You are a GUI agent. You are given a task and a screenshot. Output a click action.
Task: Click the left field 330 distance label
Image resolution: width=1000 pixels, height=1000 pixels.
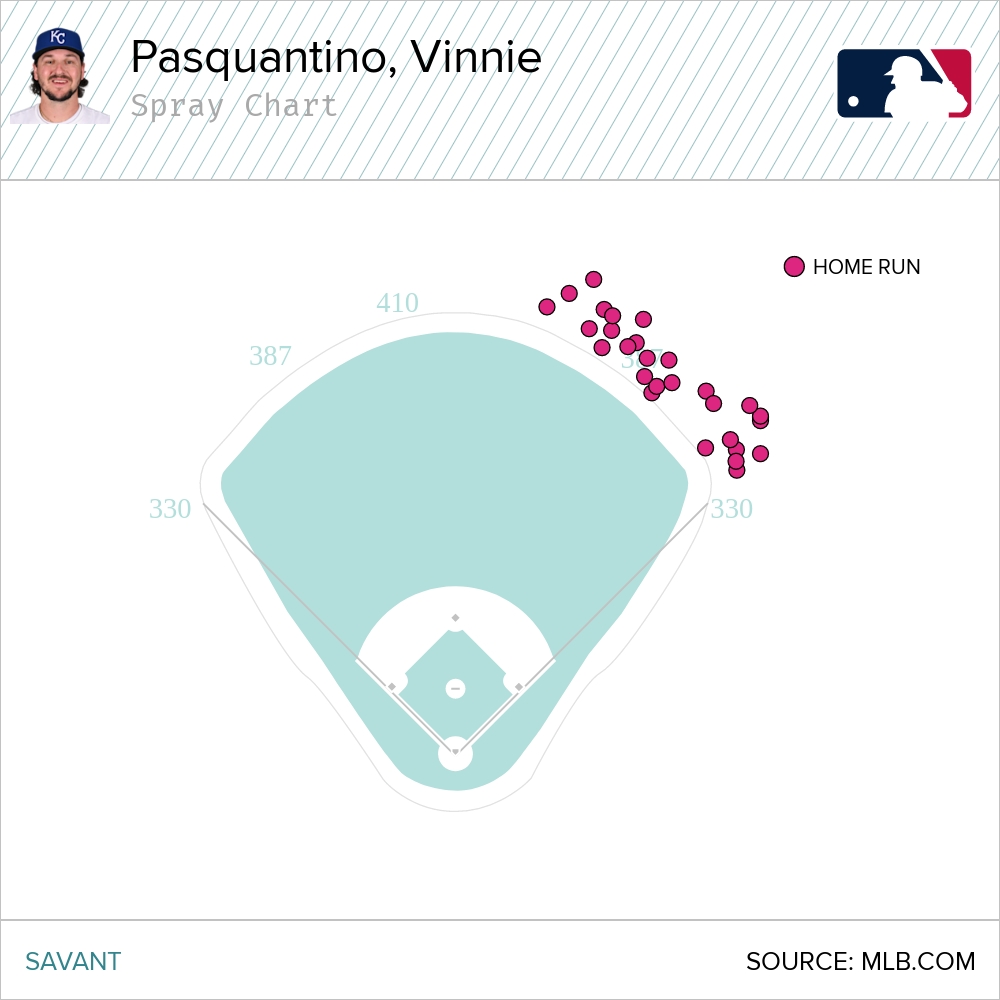170,509
